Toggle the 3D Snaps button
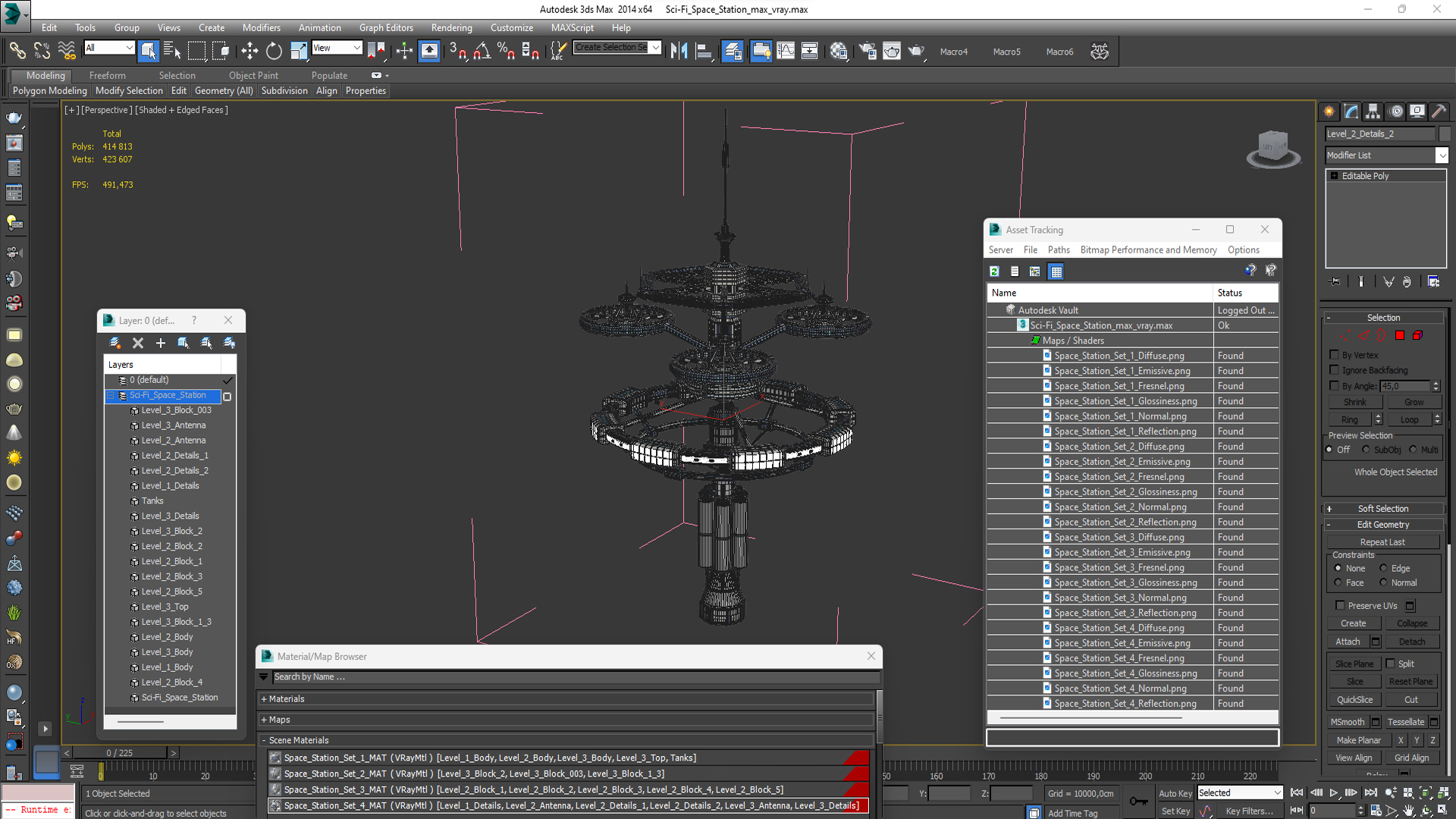1456x819 pixels. [457, 51]
